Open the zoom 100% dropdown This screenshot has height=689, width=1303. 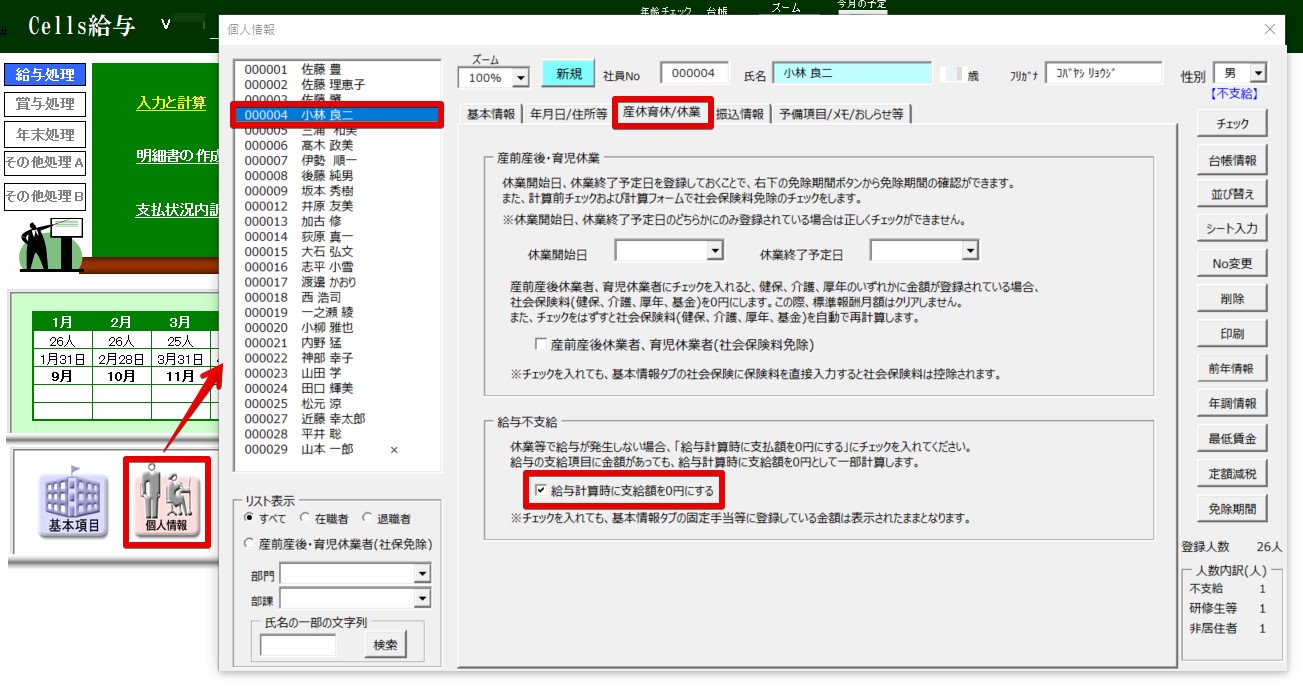point(520,78)
